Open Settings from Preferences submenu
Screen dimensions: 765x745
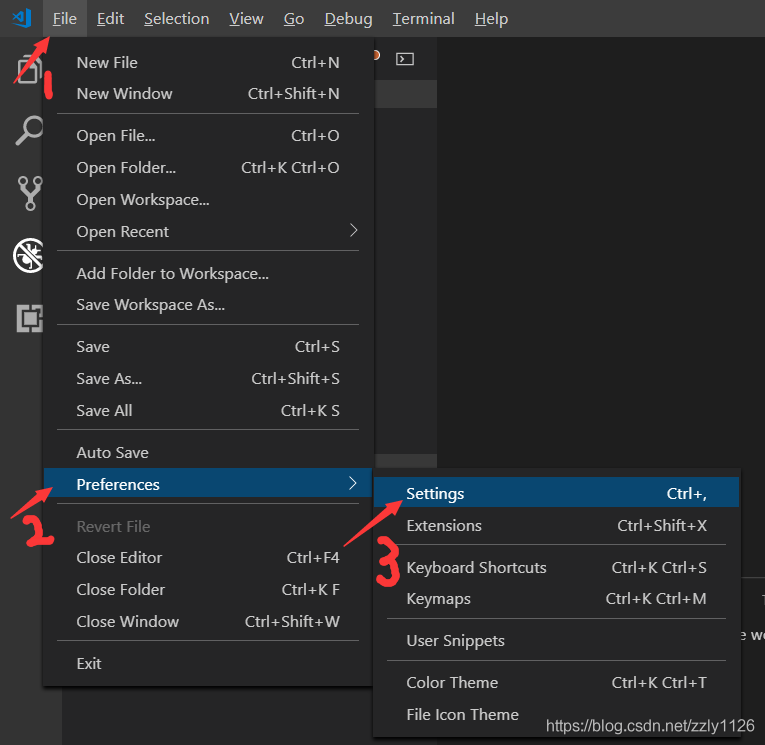pyautogui.click(x=556, y=492)
